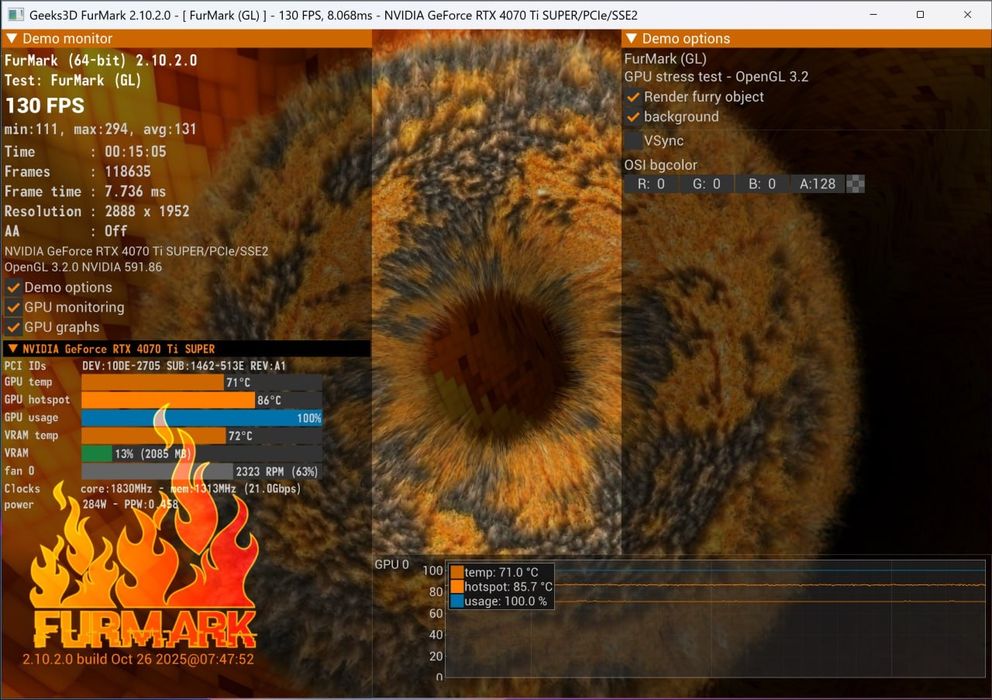Viewport: 992px width, 700px height.
Task: Click the blue usage legend square in graph
Action: (457, 601)
